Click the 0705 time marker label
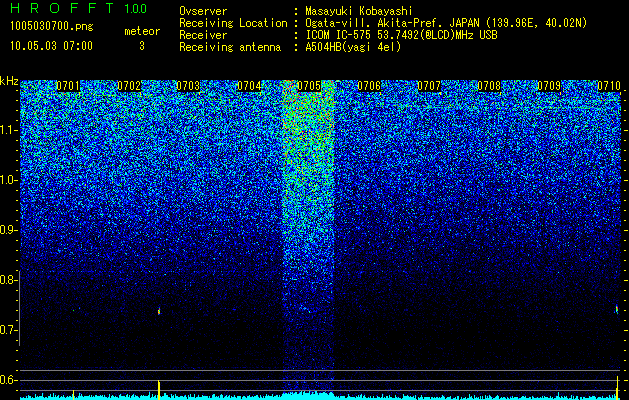 click(309, 86)
